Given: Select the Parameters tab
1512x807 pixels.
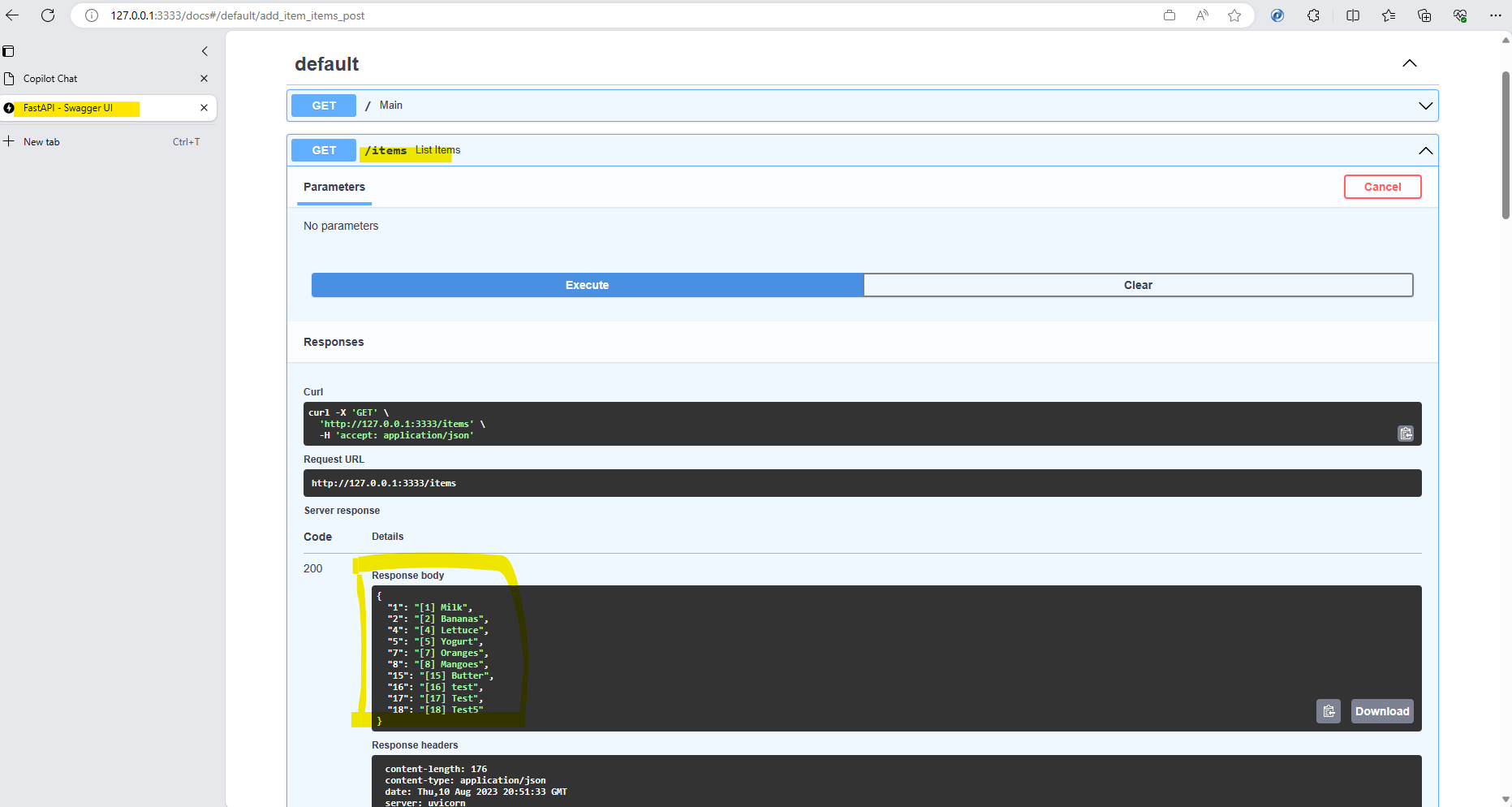Looking at the screenshot, I should click(x=334, y=187).
